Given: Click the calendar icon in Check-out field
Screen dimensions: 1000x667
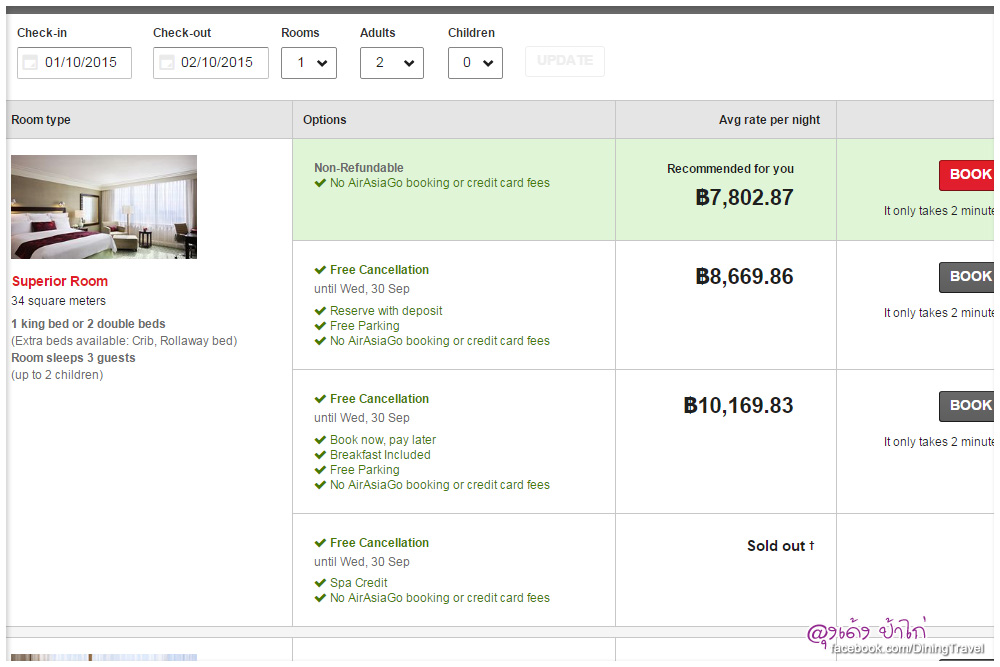Looking at the screenshot, I should [x=166, y=63].
